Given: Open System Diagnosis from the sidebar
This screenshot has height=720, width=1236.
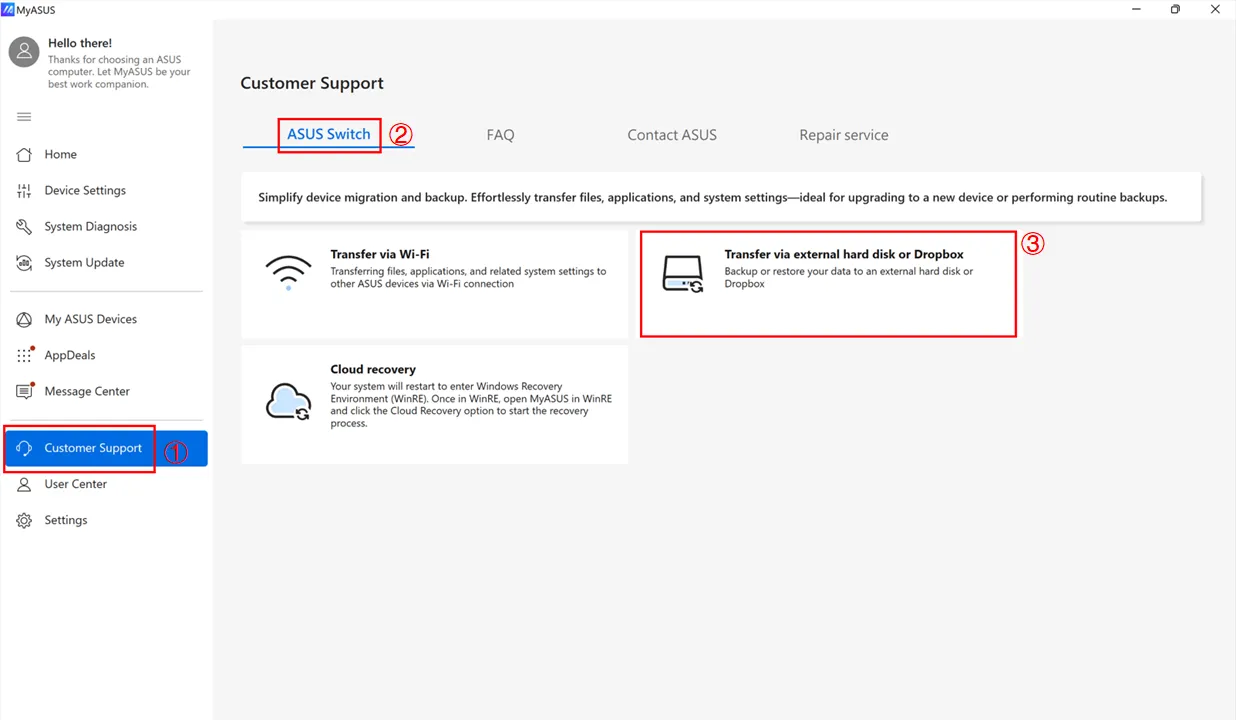Looking at the screenshot, I should [24, 226].
